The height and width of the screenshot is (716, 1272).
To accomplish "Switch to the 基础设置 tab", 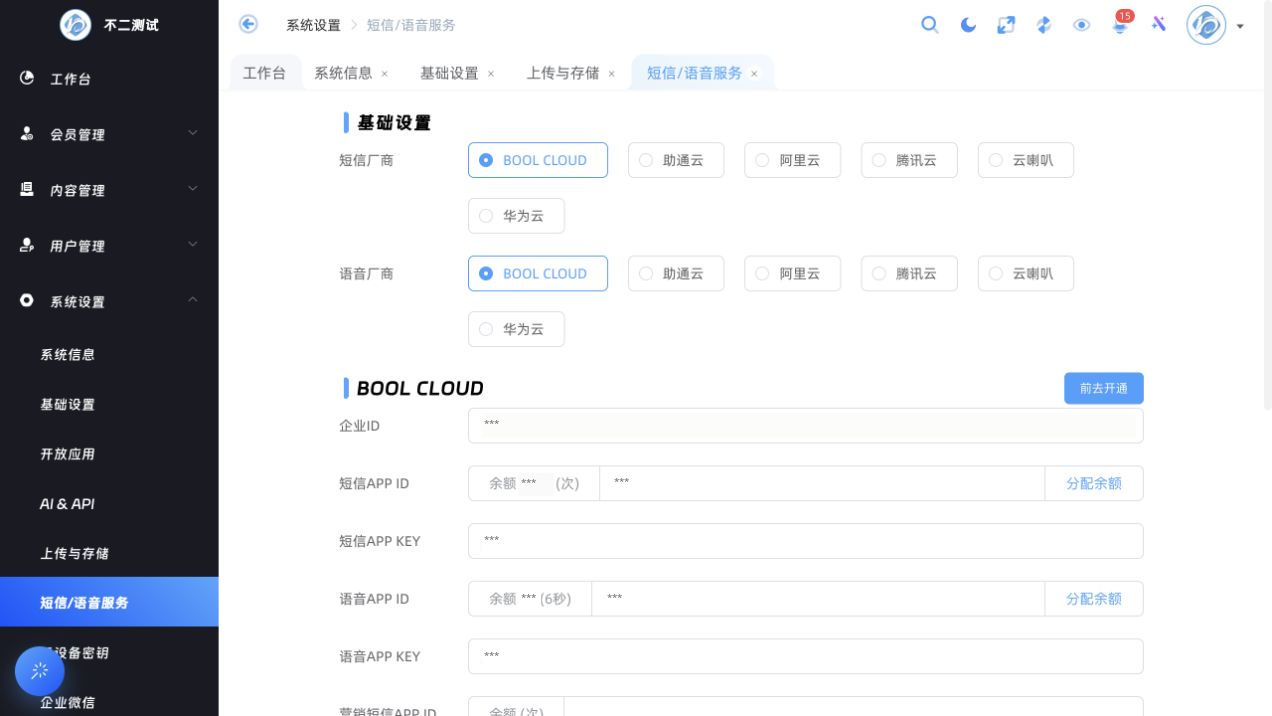I will (x=449, y=73).
